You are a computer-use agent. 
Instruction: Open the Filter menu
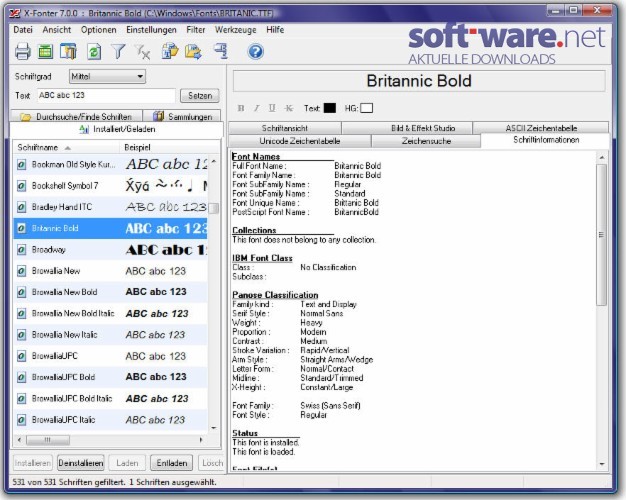(196, 30)
